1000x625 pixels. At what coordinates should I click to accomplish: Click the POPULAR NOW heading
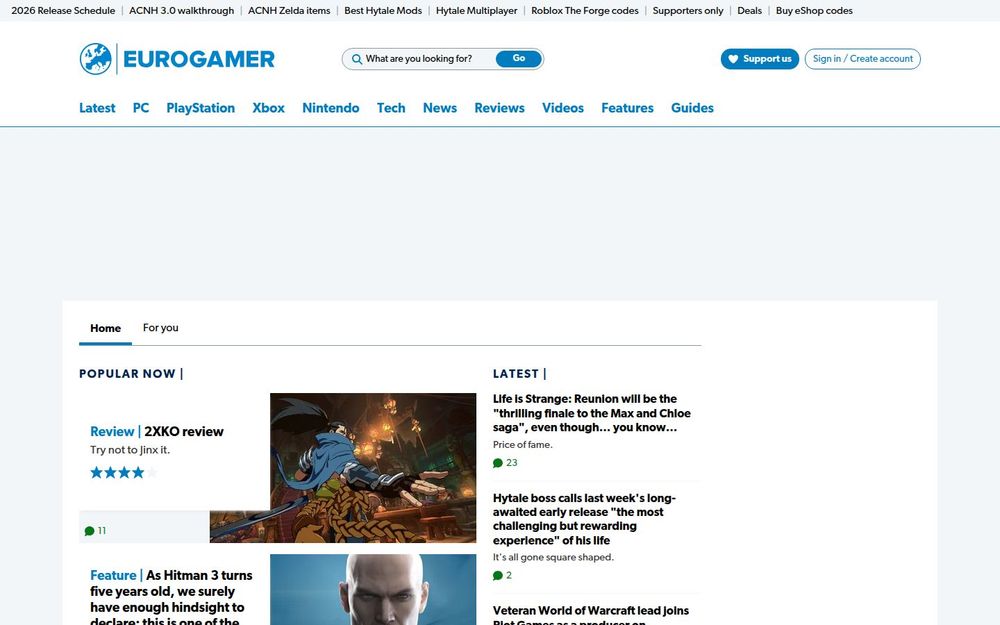pos(131,374)
